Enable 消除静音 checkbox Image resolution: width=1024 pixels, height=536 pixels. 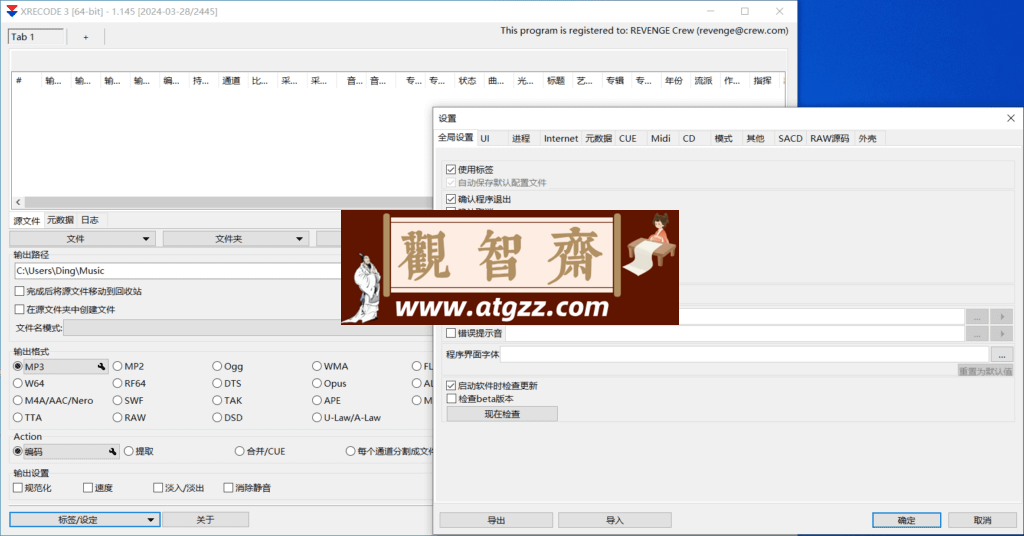(x=228, y=488)
